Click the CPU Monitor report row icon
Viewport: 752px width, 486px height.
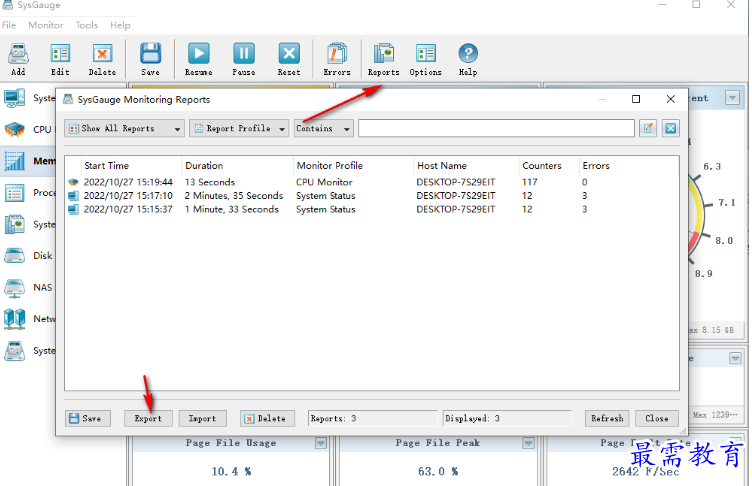[73, 182]
